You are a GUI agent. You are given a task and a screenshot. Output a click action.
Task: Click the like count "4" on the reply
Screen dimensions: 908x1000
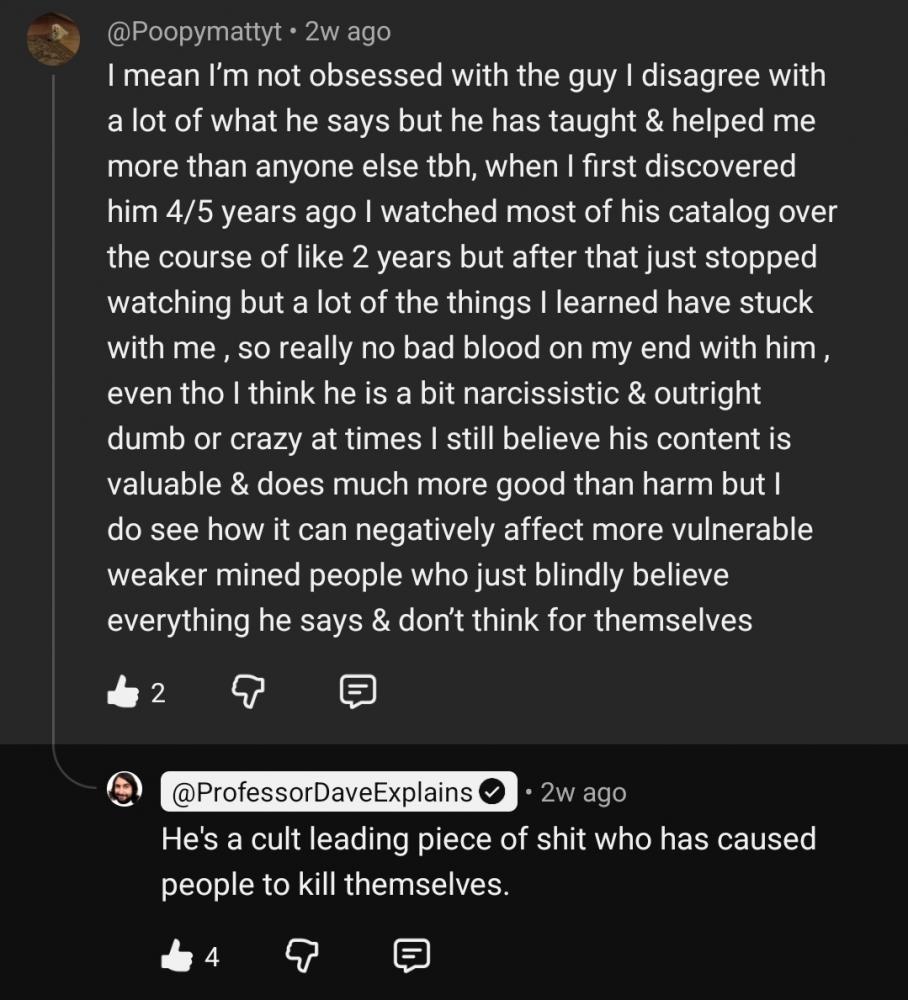[x=212, y=957]
